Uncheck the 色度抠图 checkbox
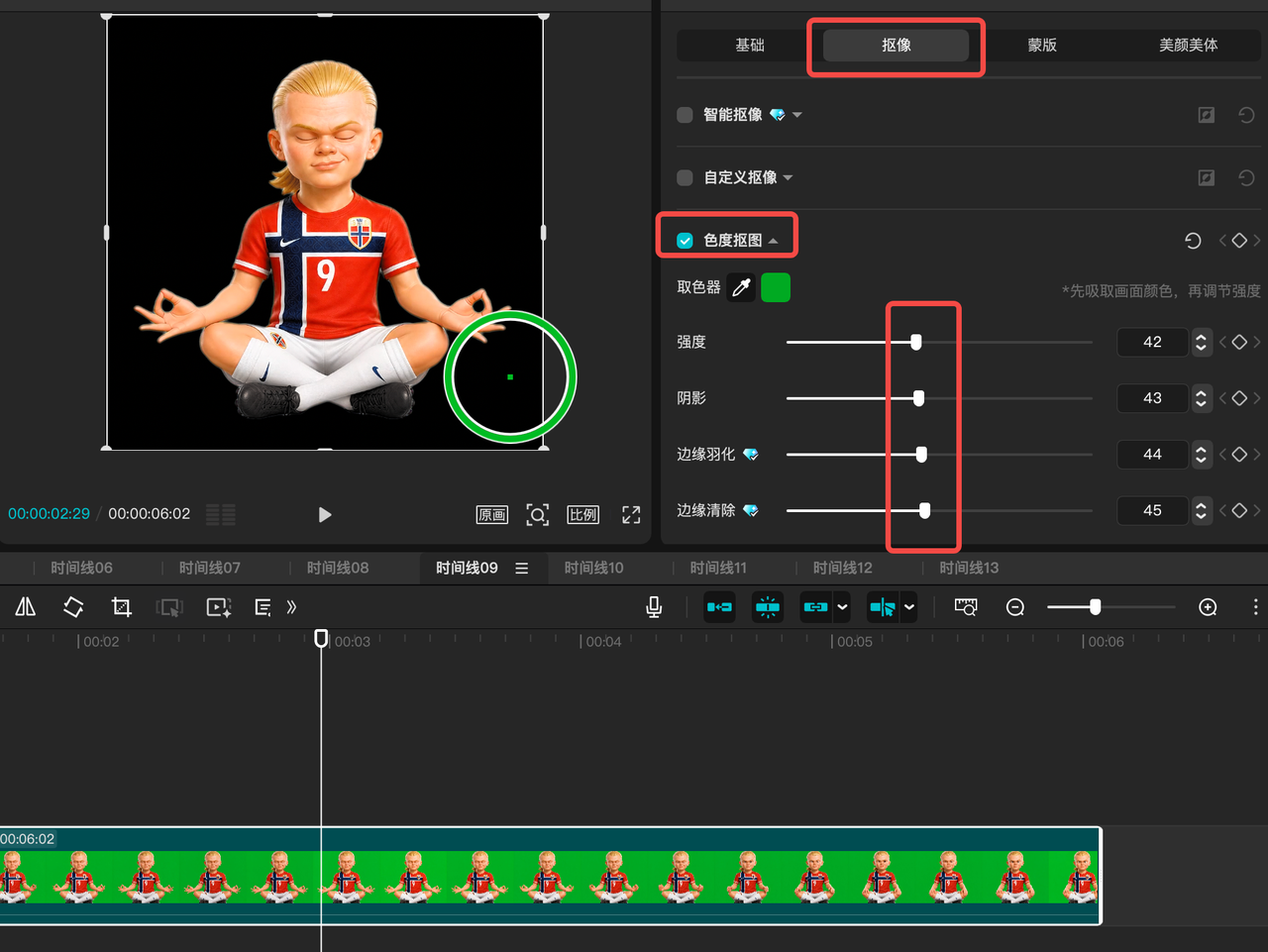Image resolution: width=1268 pixels, height=952 pixels. pyautogui.click(x=685, y=241)
